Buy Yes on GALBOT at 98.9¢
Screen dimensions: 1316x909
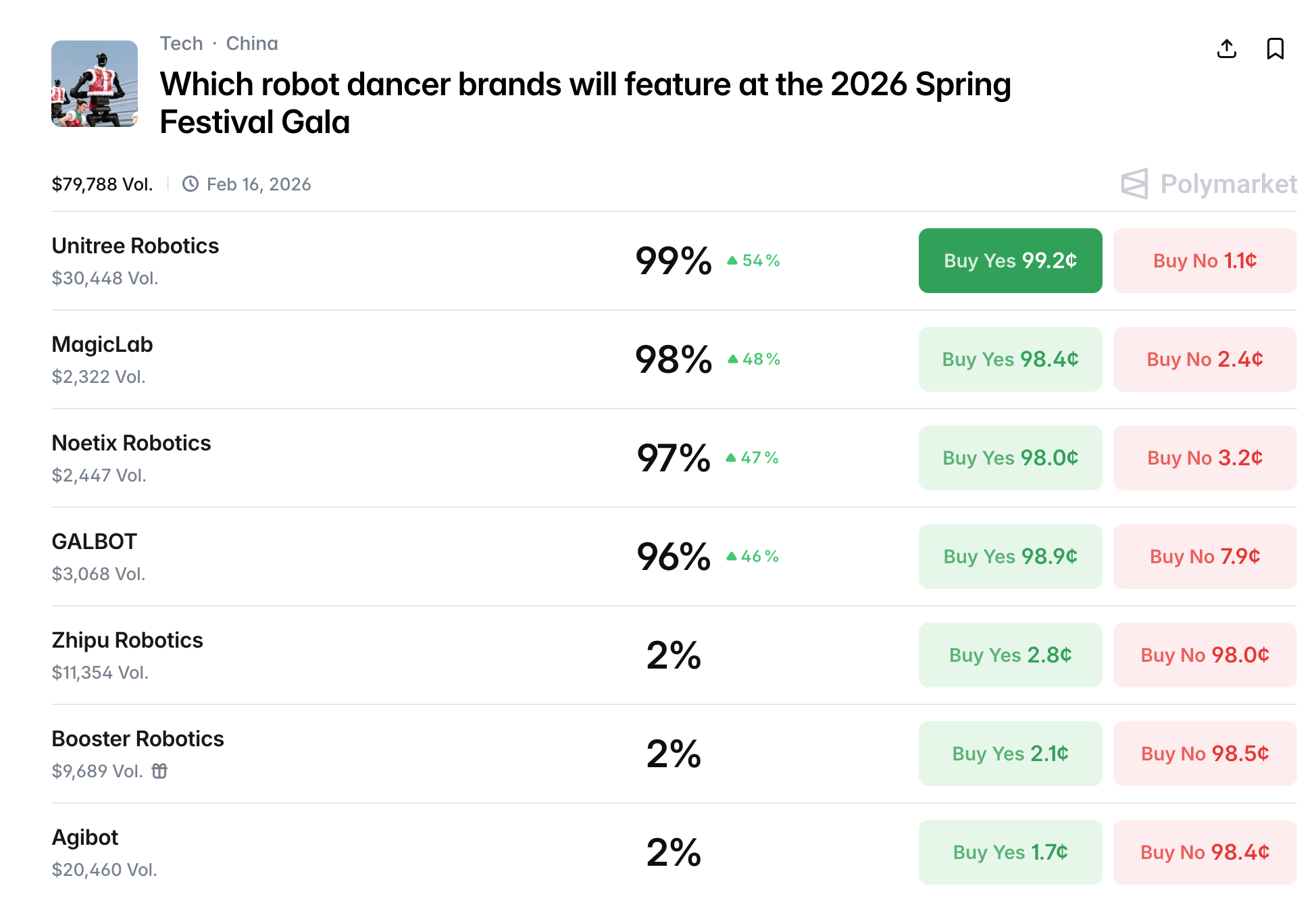pyautogui.click(x=1010, y=556)
